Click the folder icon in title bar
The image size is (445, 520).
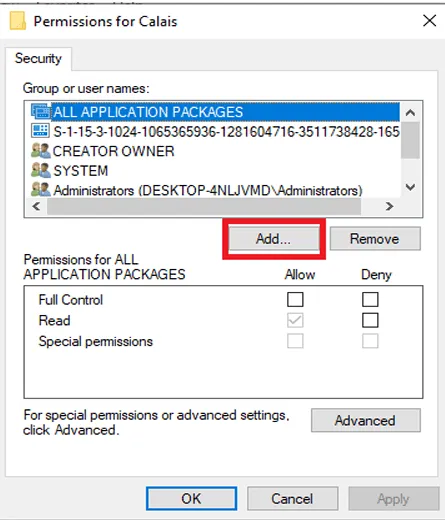[x=18, y=21]
